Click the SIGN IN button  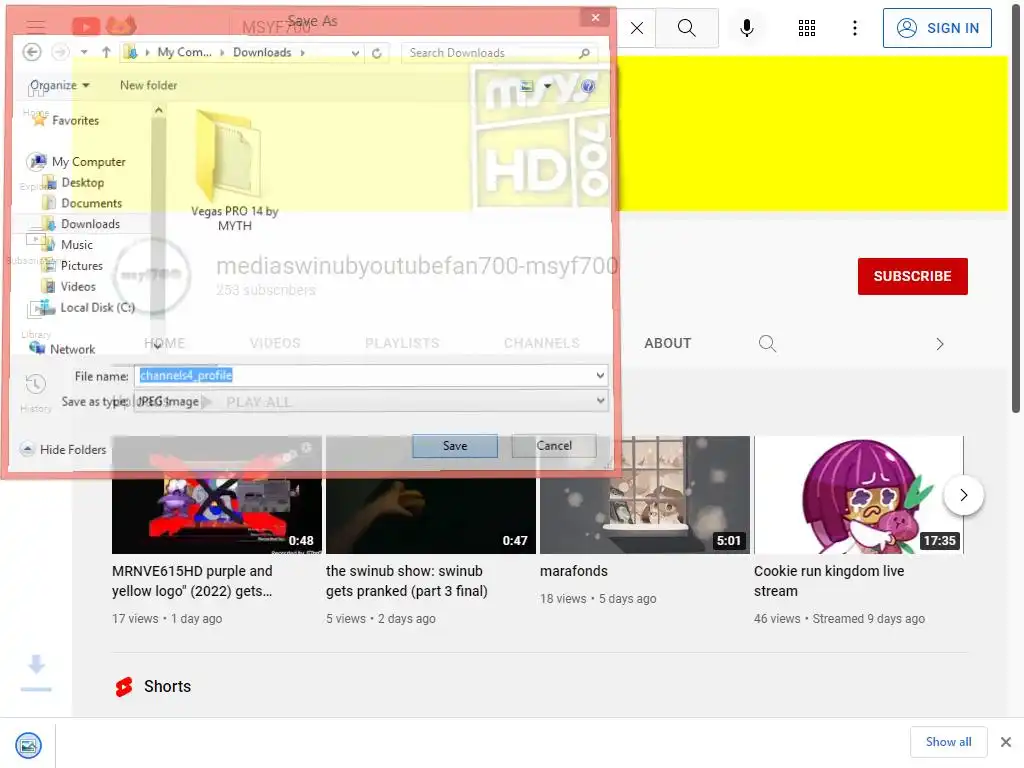(937, 28)
